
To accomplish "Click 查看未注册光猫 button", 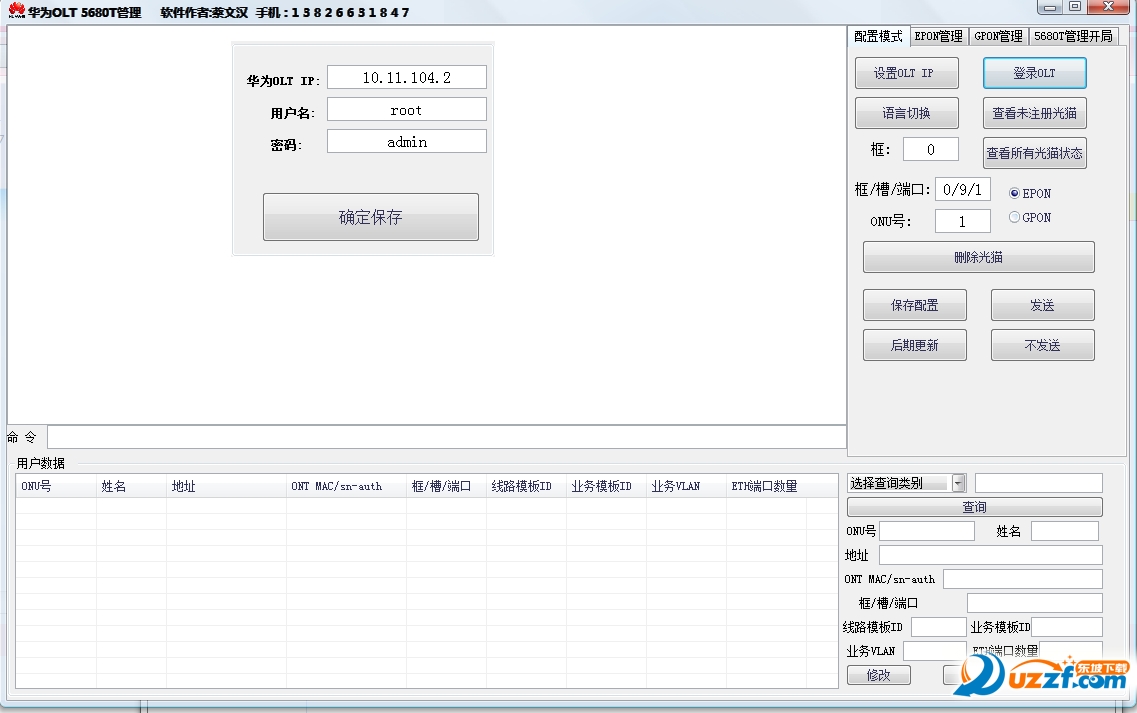I will 1035,113.
